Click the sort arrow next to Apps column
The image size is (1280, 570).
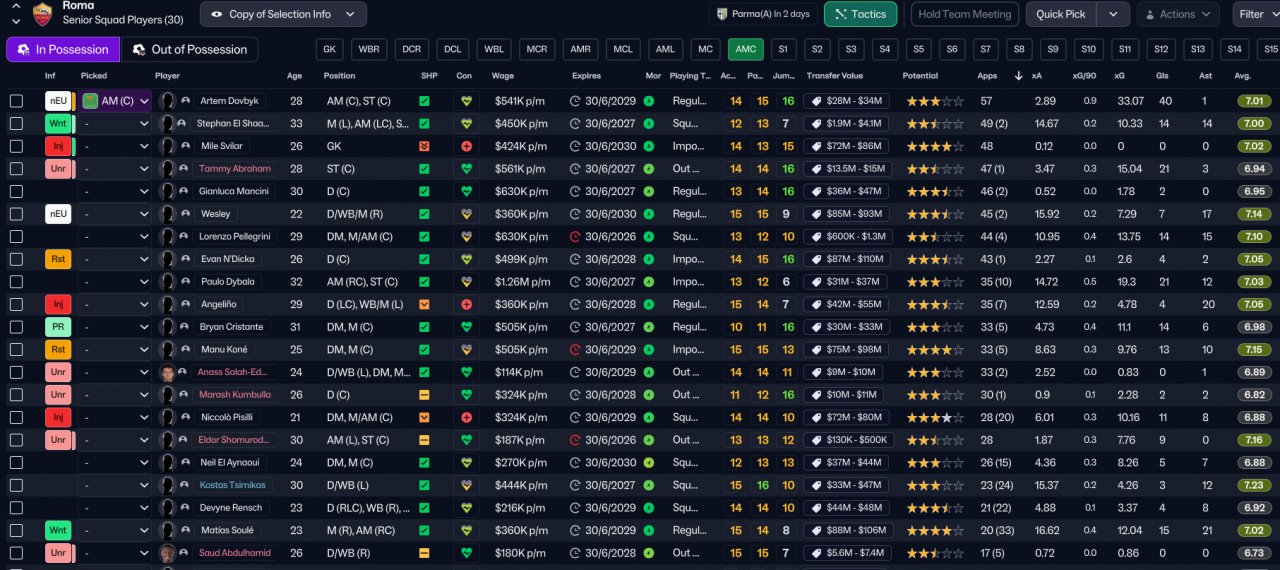1019,76
